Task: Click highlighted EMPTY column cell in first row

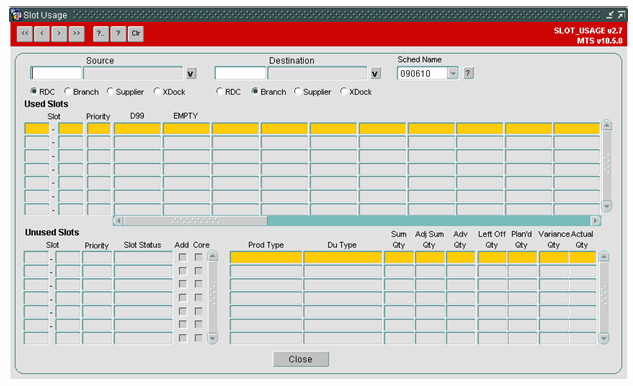Action: tap(187, 128)
